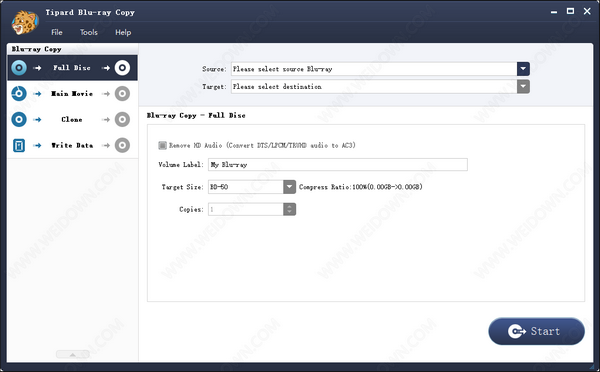Click the Copies number field
The width and height of the screenshot is (600, 372).
tap(246, 209)
